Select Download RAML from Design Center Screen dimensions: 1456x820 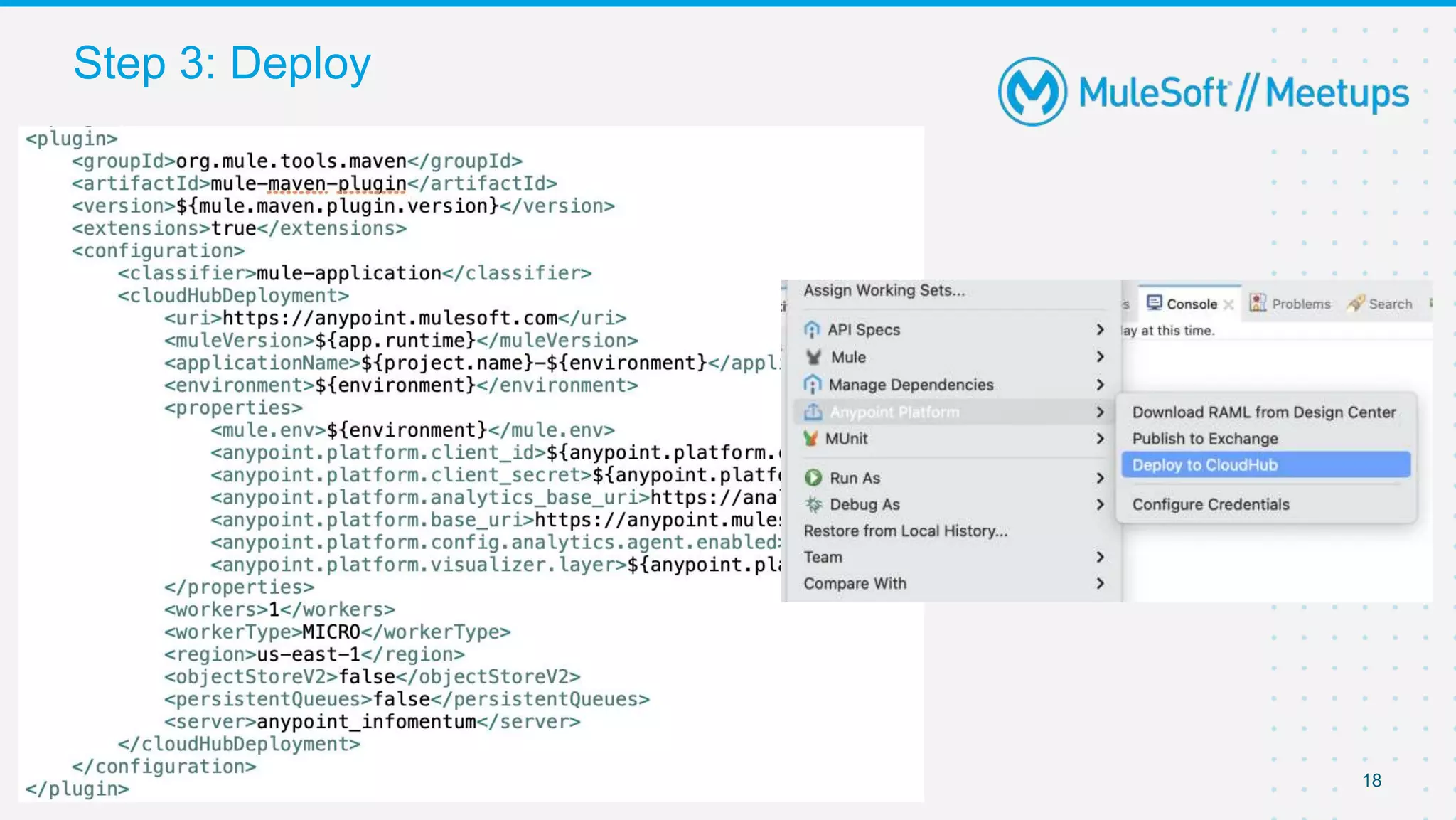tap(1264, 412)
